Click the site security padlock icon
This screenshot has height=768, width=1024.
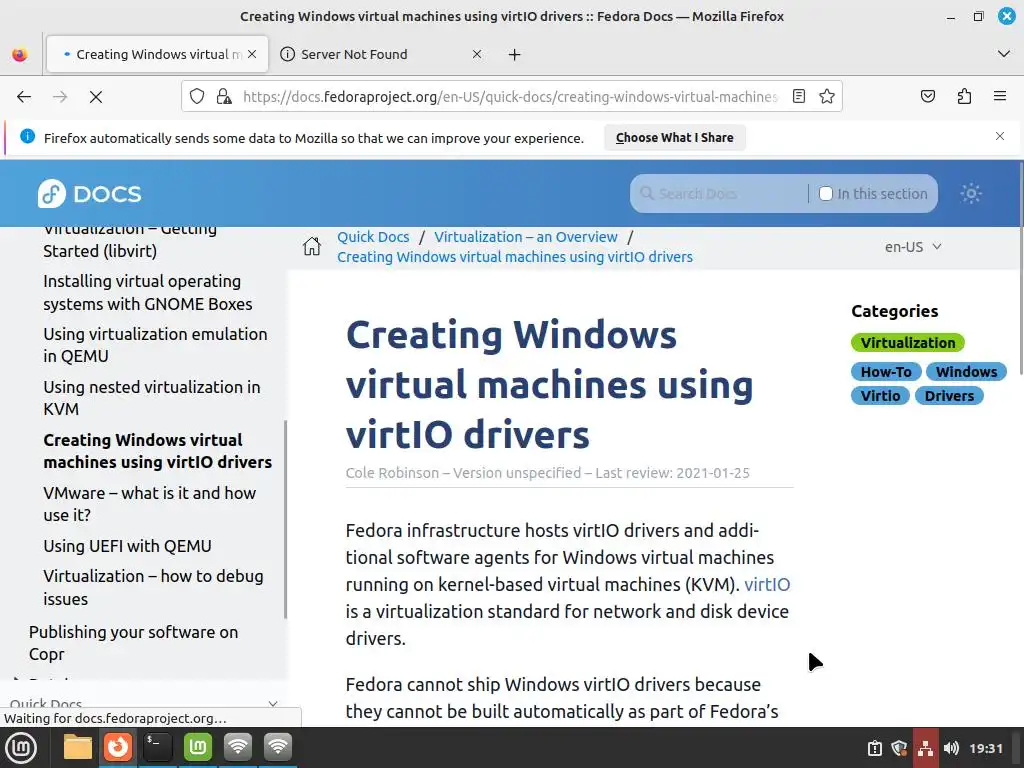(x=224, y=97)
